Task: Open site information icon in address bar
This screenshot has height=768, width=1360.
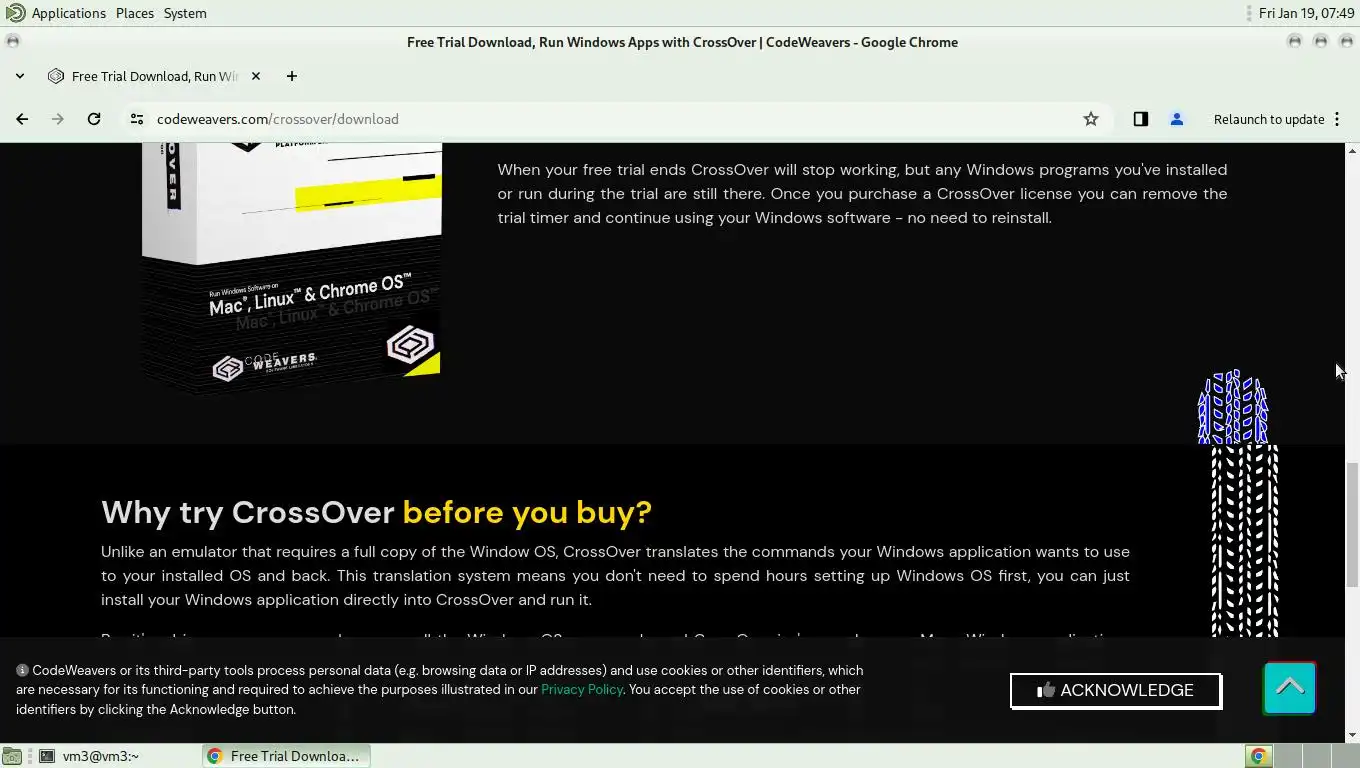Action: [x=137, y=119]
